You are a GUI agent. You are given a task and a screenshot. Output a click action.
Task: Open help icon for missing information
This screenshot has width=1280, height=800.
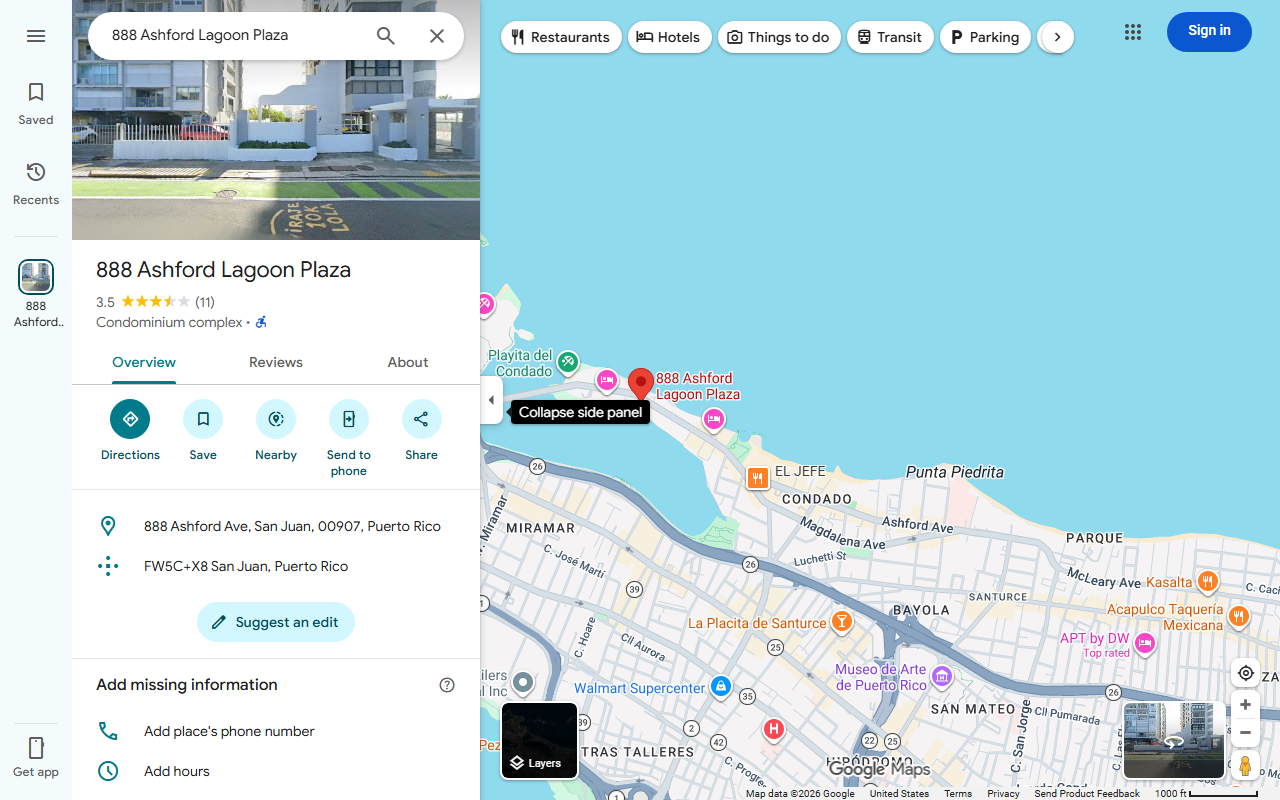pyautogui.click(x=447, y=685)
